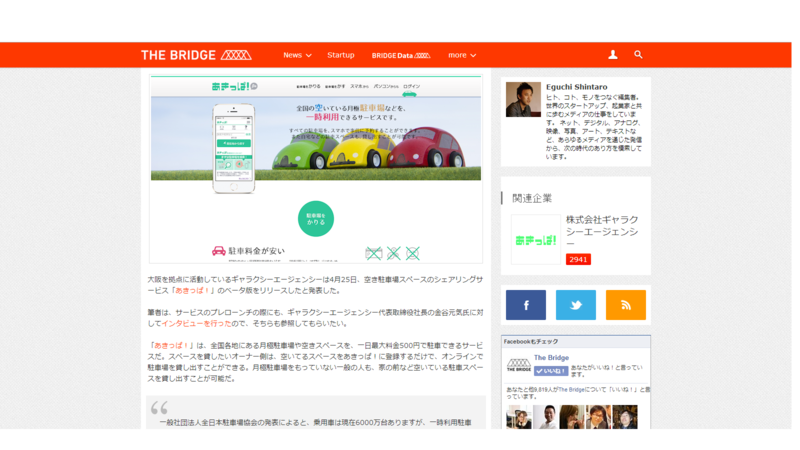Viewport: 800px width, 450px height.
Task: Click the first Facebook fan photo
Action: tap(518, 417)
